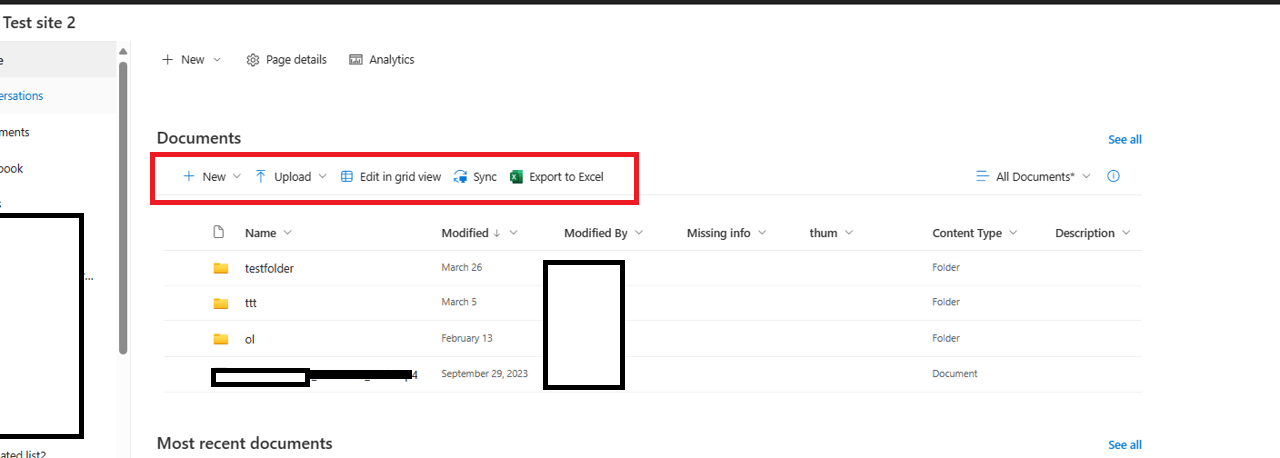Click the Test site 2 site title

coord(39,22)
